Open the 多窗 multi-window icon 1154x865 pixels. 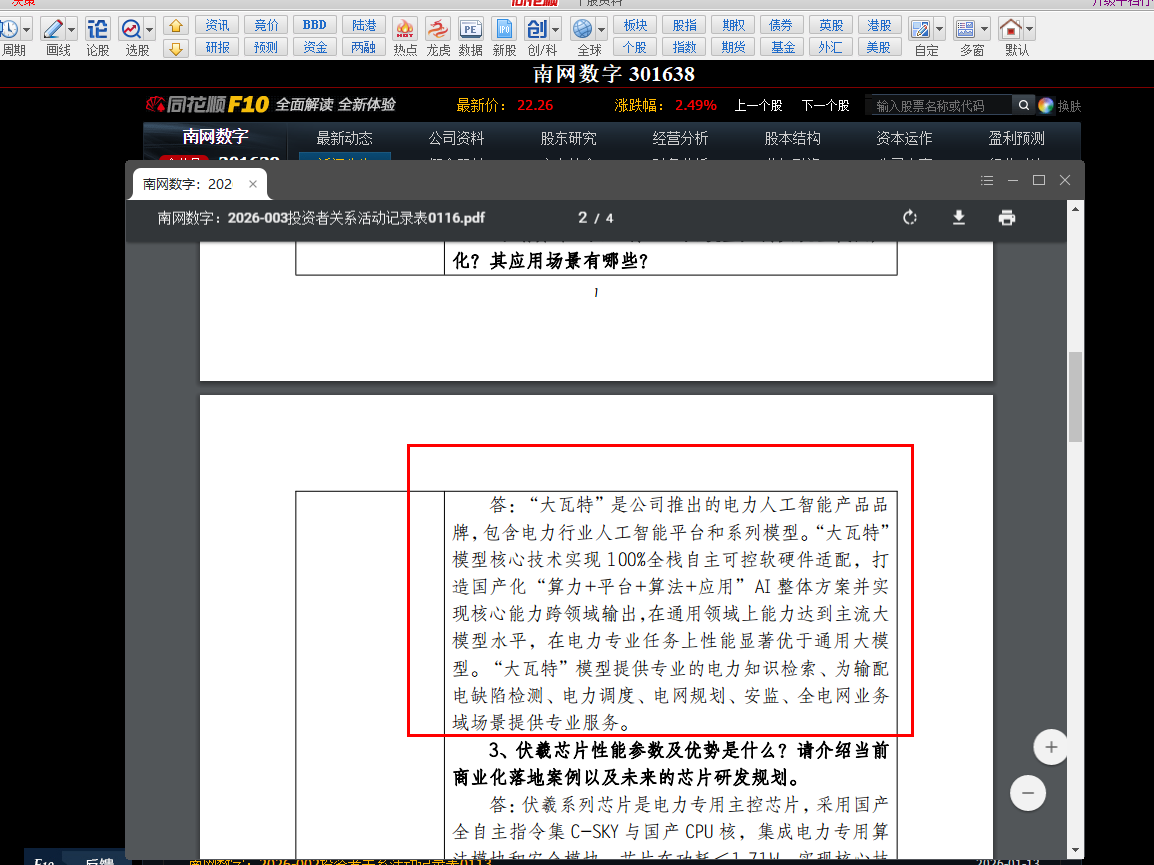click(965, 29)
